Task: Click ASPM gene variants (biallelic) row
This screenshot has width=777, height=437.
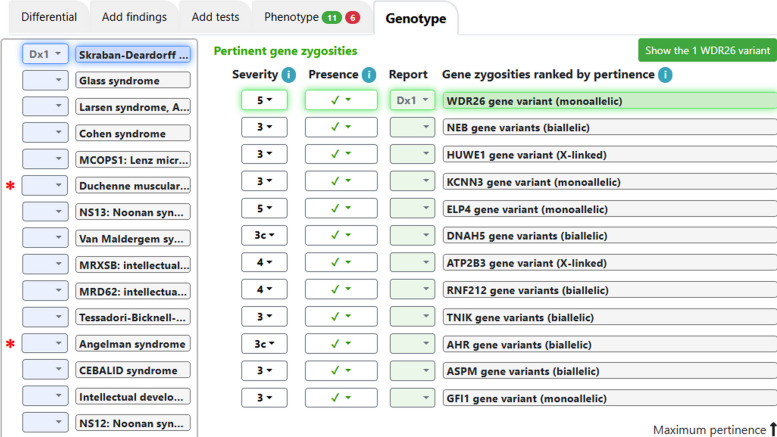Action: pos(610,371)
